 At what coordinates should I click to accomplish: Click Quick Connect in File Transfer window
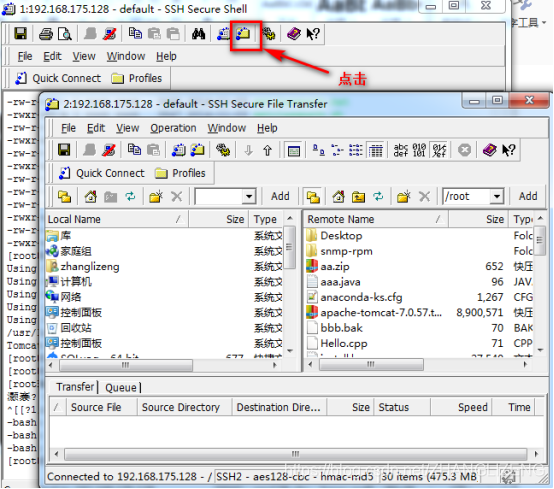pyautogui.click(x=102, y=173)
